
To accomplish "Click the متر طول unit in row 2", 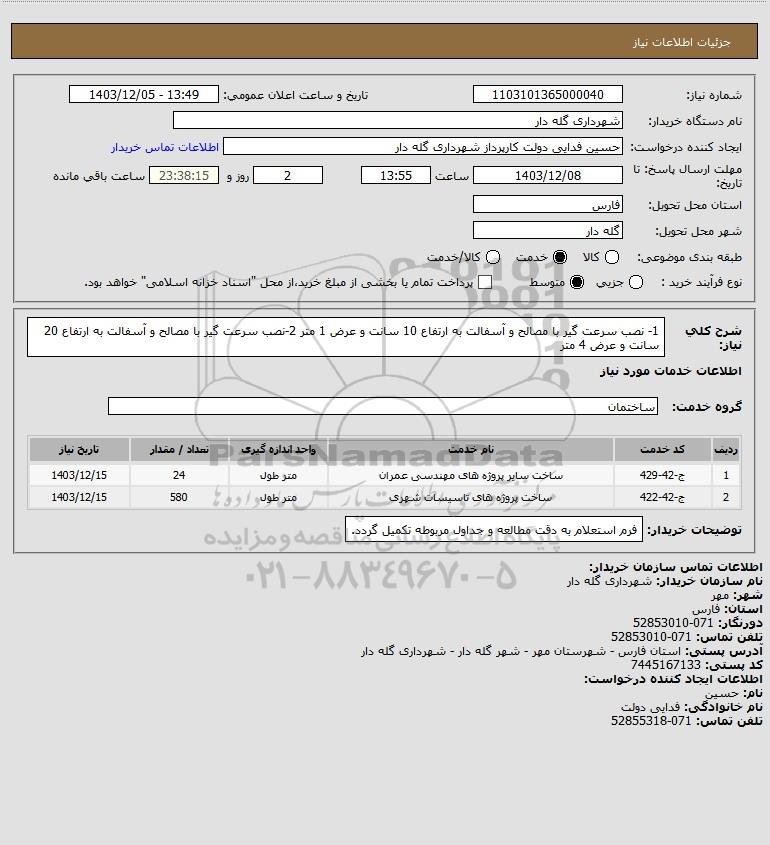I will pyautogui.click(x=279, y=497).
